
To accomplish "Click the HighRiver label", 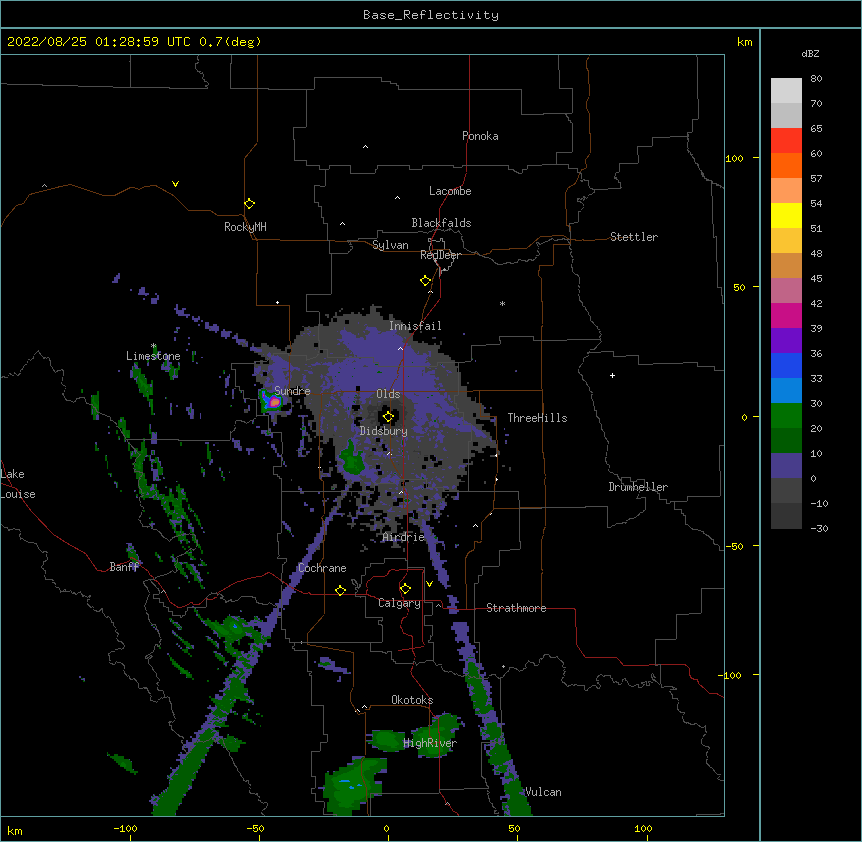I will tap(430, 743).
